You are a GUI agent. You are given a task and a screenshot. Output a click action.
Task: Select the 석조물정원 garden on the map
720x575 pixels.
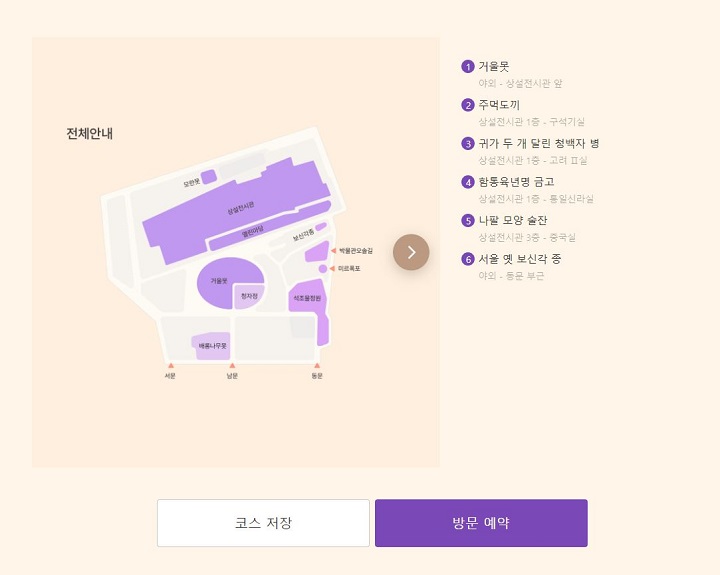click(306, 298)
